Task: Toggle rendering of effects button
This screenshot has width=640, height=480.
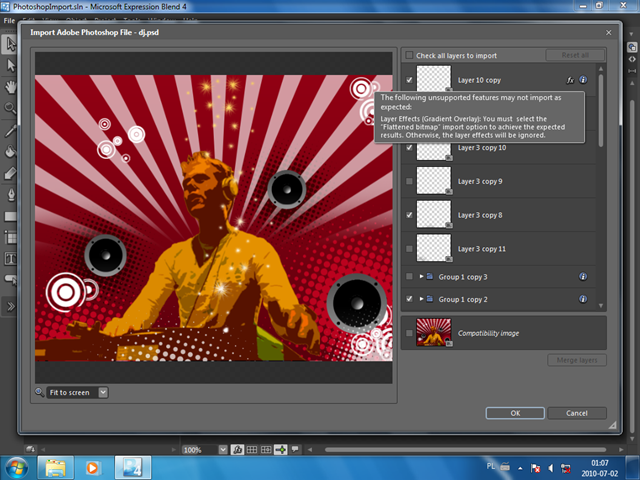Action: tap(237, 449)
